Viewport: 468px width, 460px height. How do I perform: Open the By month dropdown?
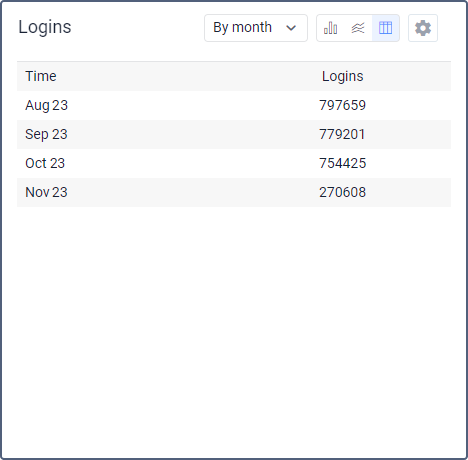point(256,28)
